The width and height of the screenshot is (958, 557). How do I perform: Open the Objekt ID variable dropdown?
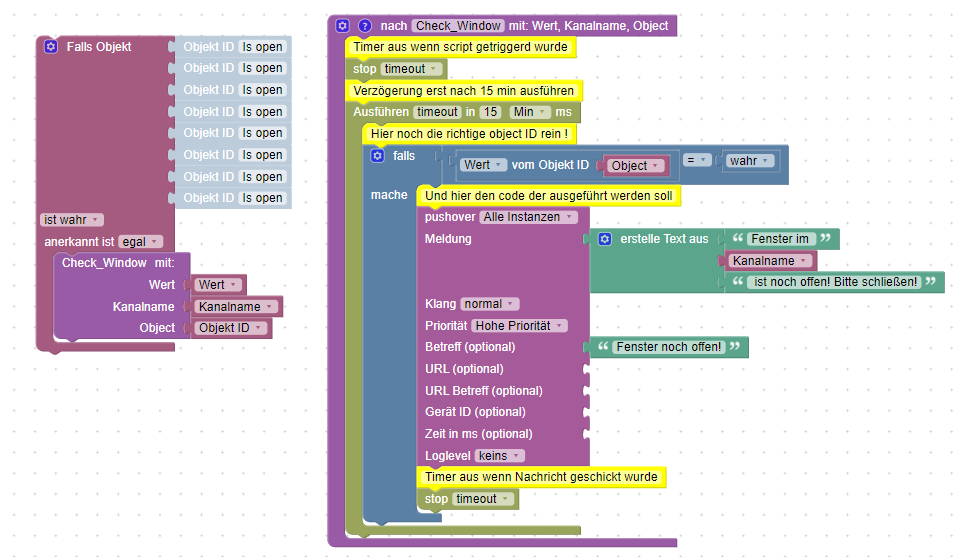click(231, 328)
